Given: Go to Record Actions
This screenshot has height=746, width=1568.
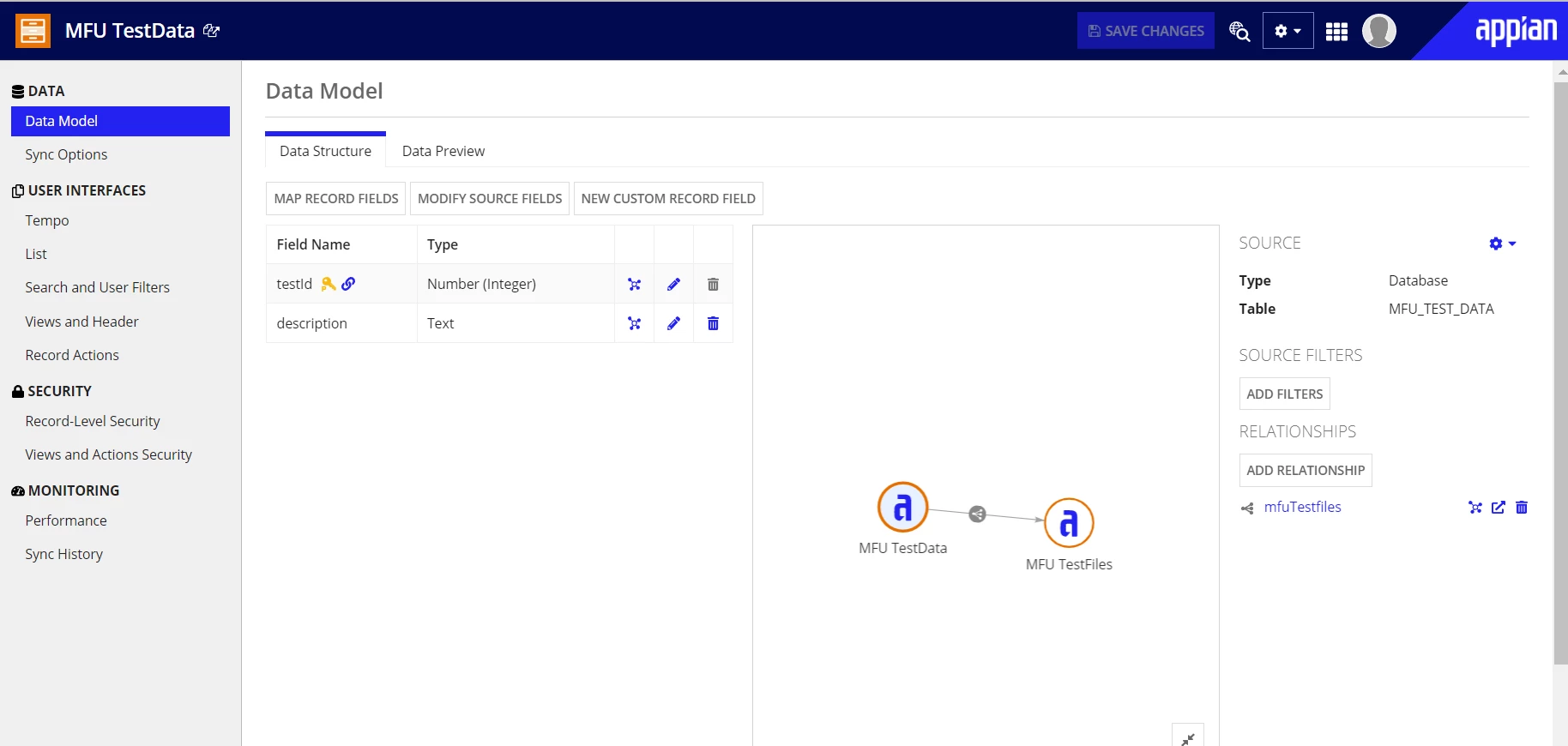Looking at the screenshot, I should pyautogui.click(x=72, y=355).
